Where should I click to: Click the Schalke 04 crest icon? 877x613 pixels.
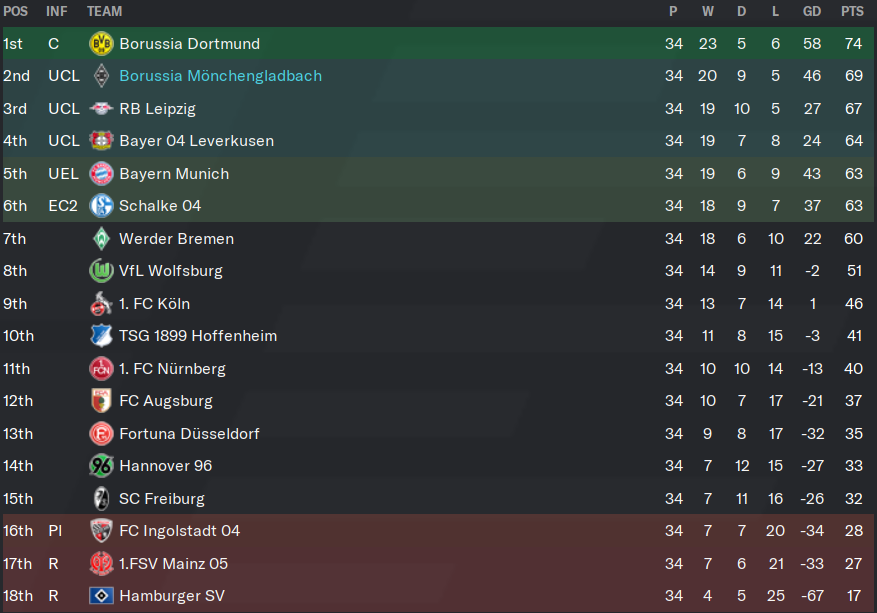[101, 206]
